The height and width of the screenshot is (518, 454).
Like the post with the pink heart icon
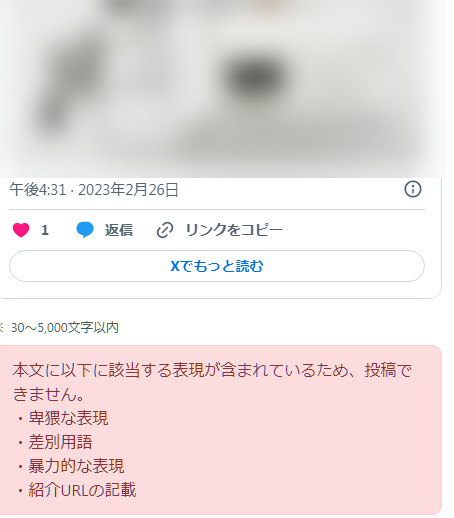(x=21, y=230)
